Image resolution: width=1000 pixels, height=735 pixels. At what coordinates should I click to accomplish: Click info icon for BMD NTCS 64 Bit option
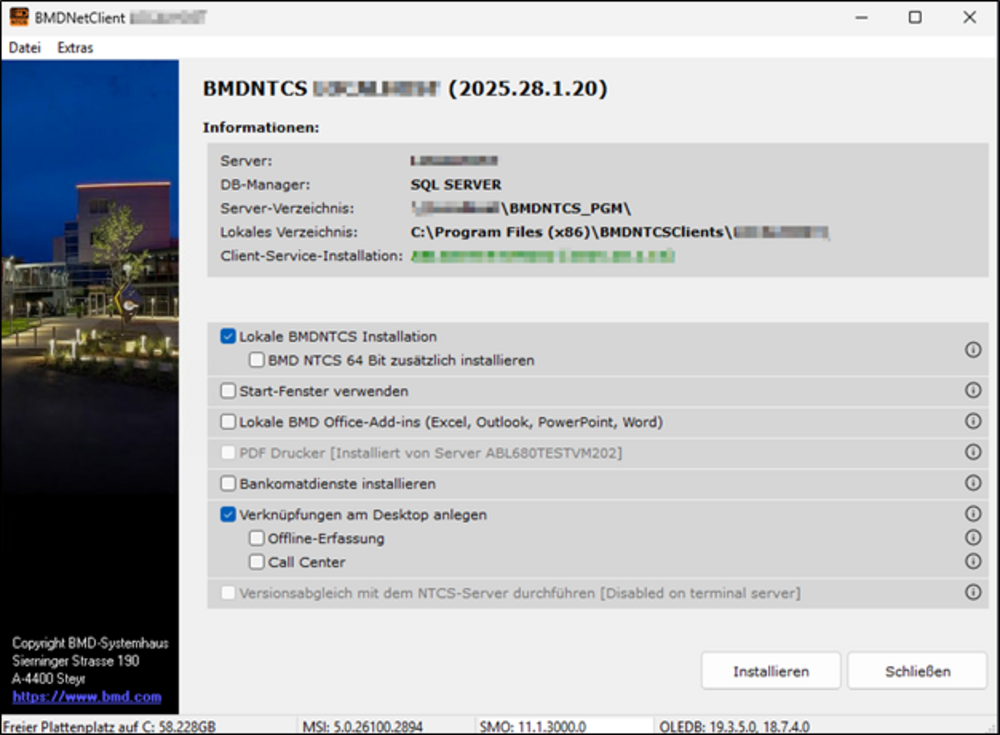tap(972, 350)
